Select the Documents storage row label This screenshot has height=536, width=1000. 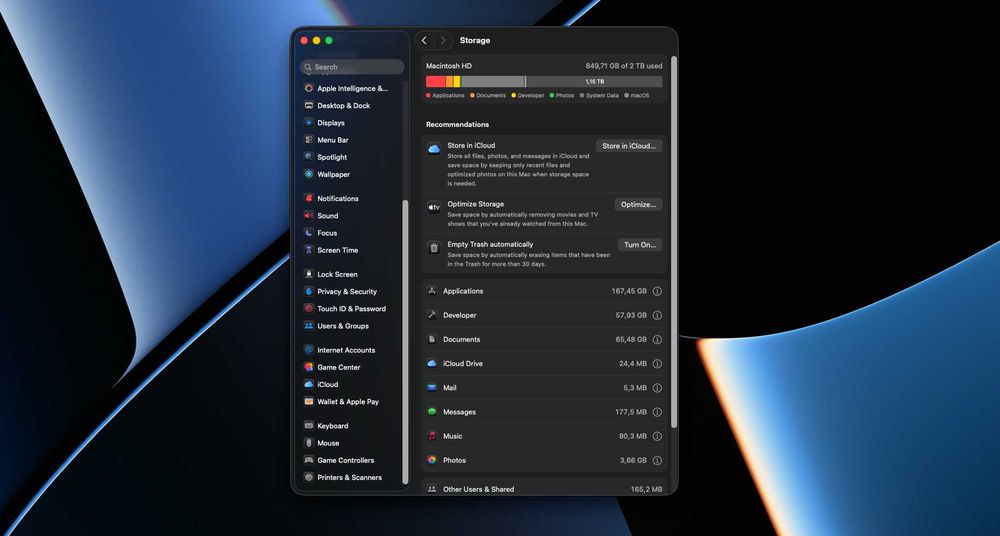pyautogui.click(x=462, y=340)
